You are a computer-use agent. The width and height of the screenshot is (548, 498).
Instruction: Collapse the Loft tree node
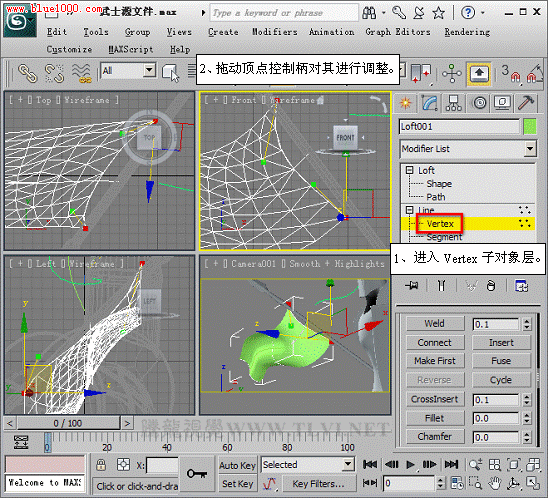410,170
